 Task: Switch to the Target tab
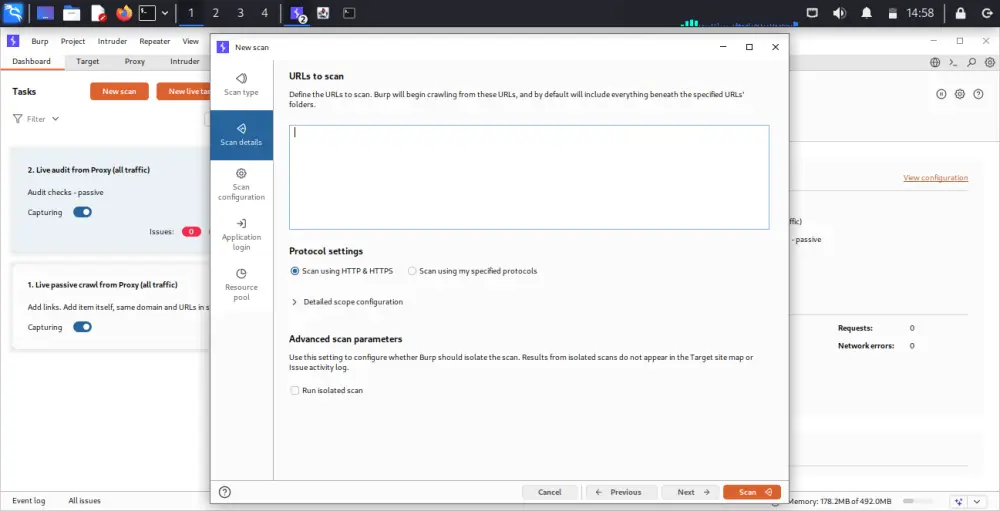pyautogui.click(x=87, y=61)
